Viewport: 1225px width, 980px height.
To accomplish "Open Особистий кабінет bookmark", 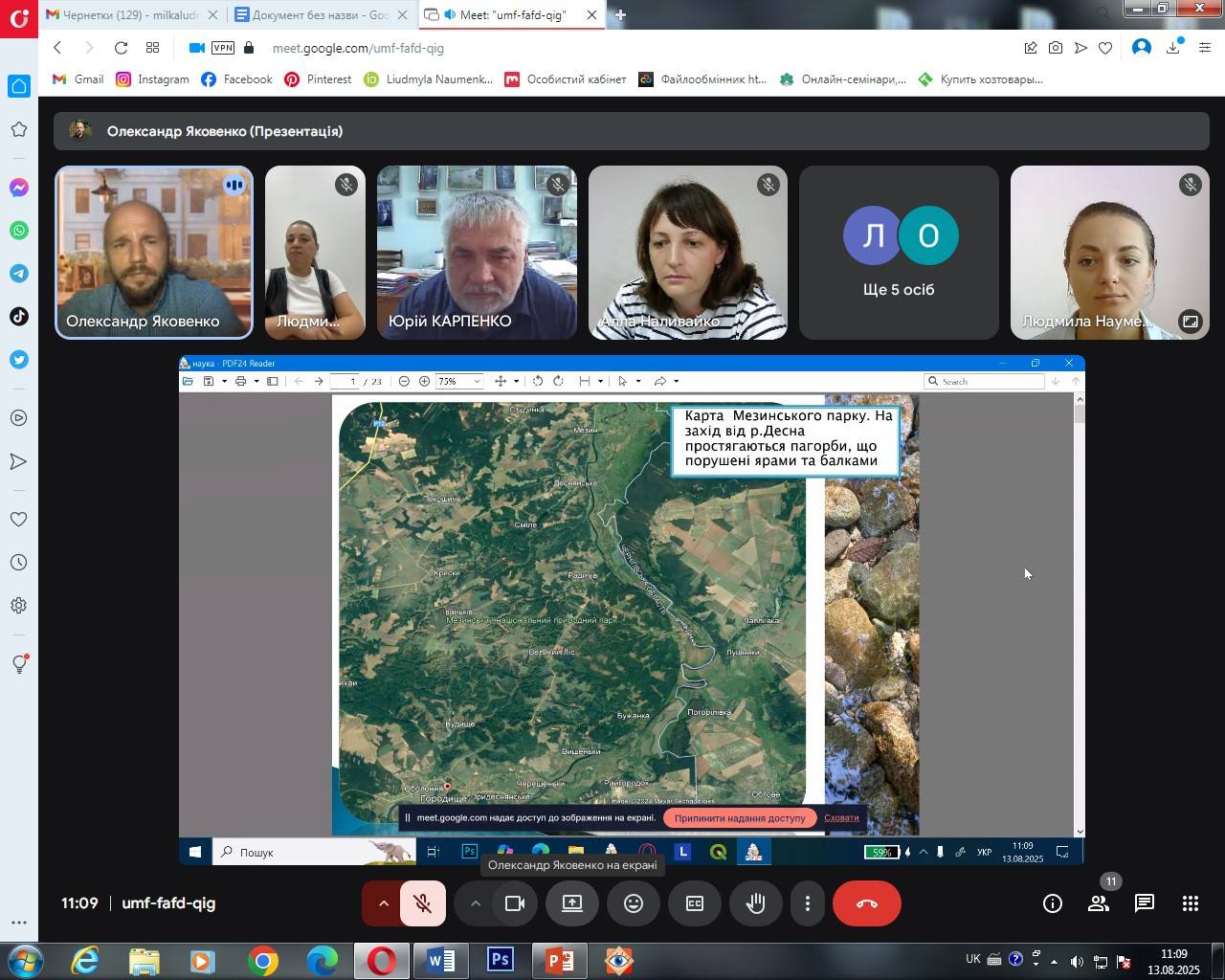I will [565, 79].
